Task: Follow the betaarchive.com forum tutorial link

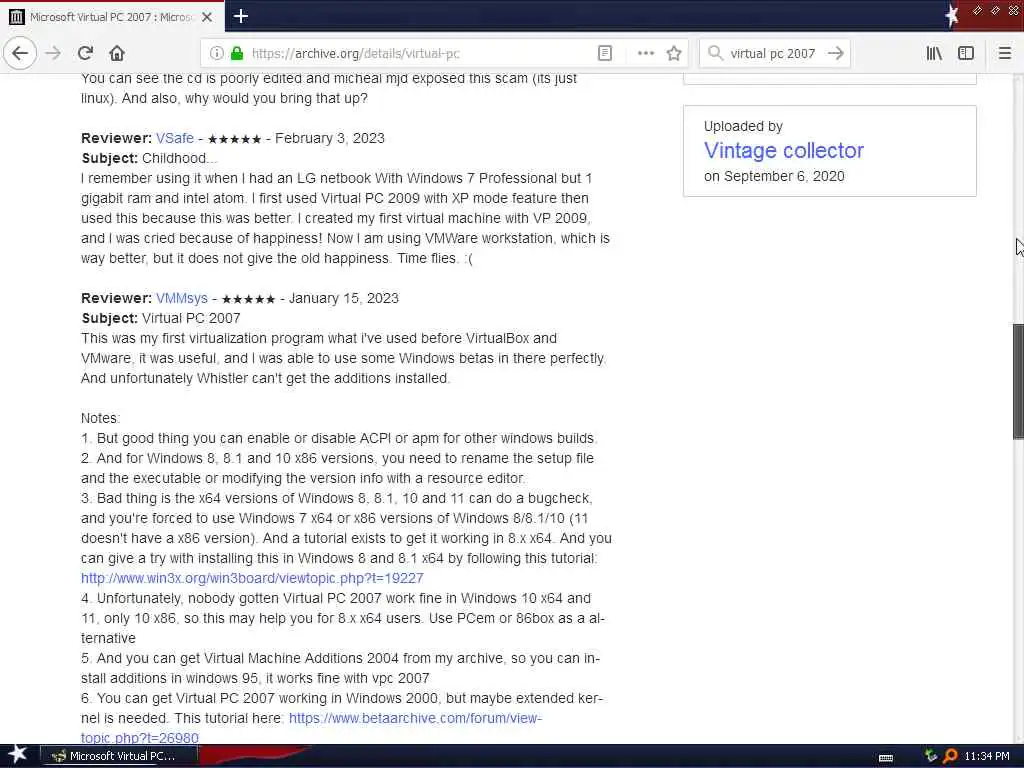Action: (x=311, y=728)
